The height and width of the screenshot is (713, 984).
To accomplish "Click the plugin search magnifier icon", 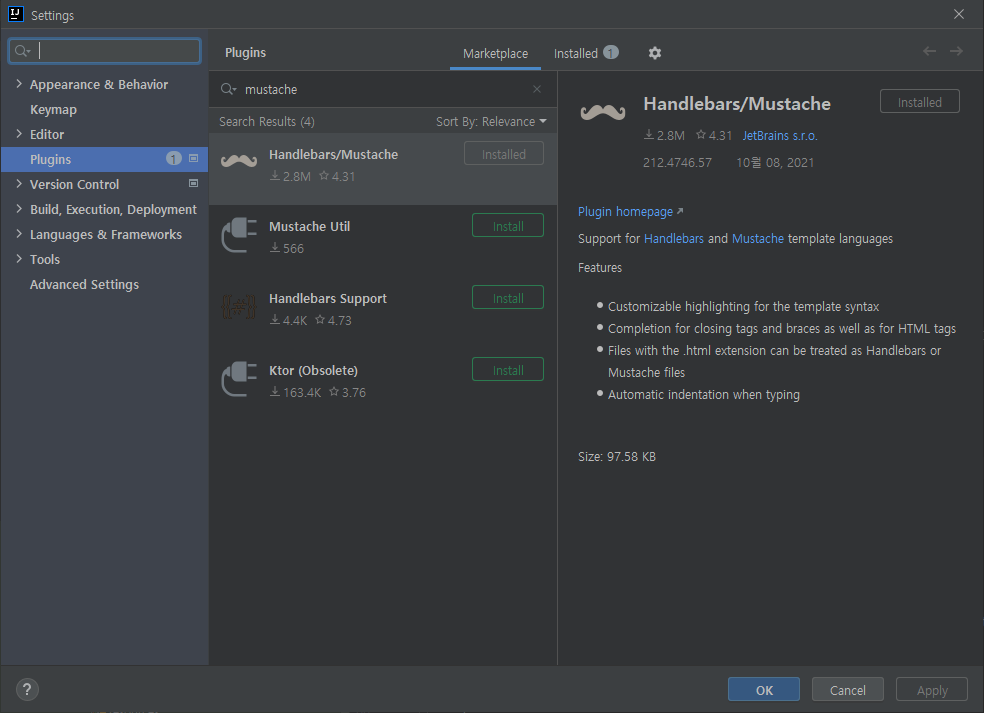I will [x=228, y=89].
